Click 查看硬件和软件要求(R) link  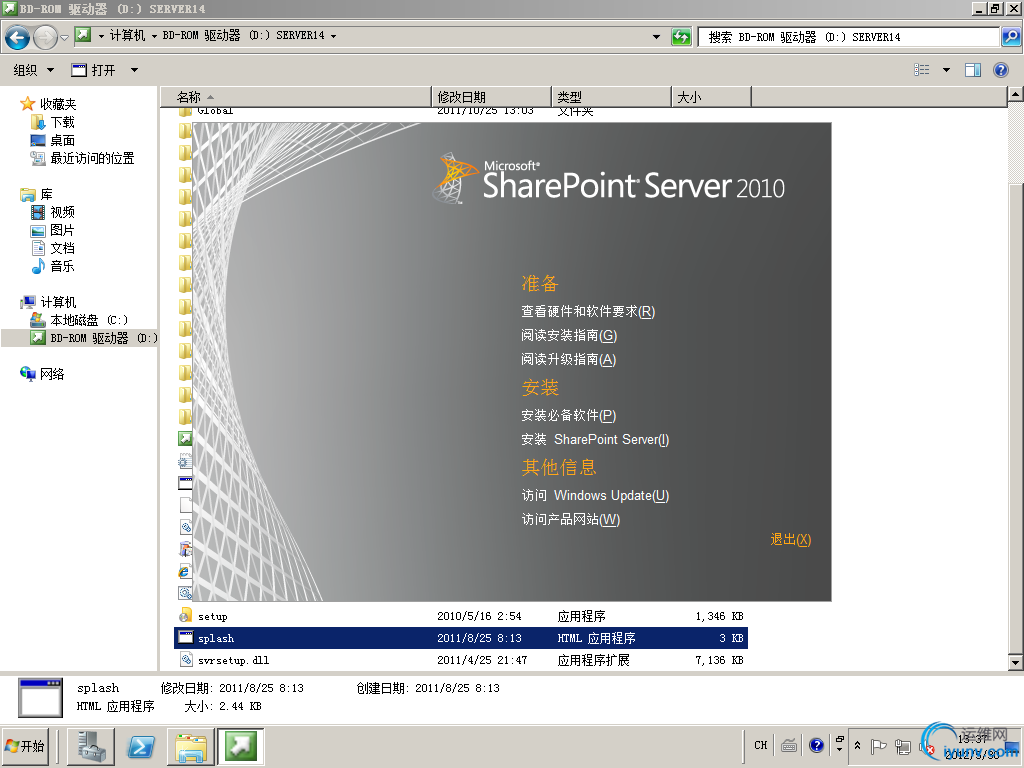click(588, 312)
